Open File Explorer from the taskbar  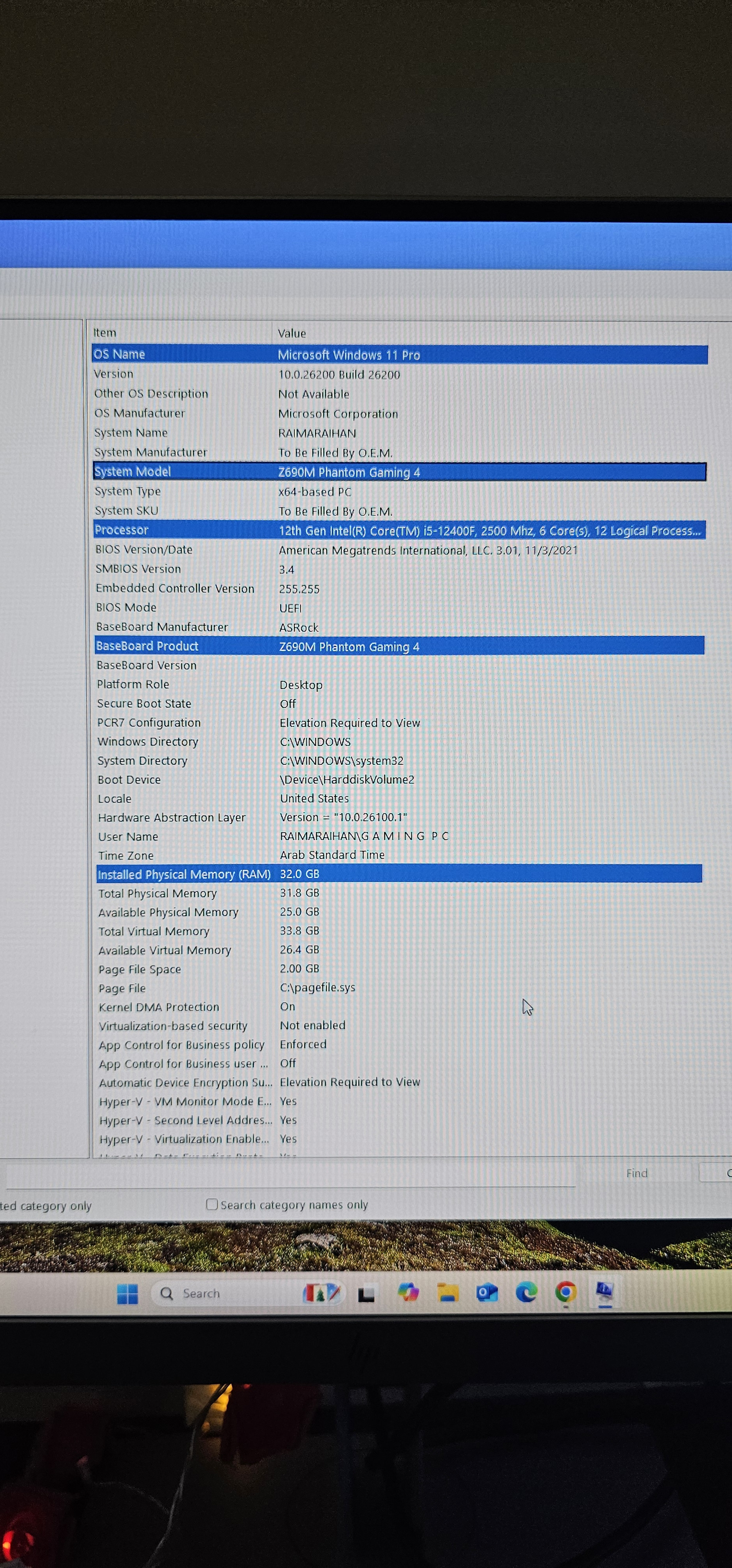(x=448, y=1293)
